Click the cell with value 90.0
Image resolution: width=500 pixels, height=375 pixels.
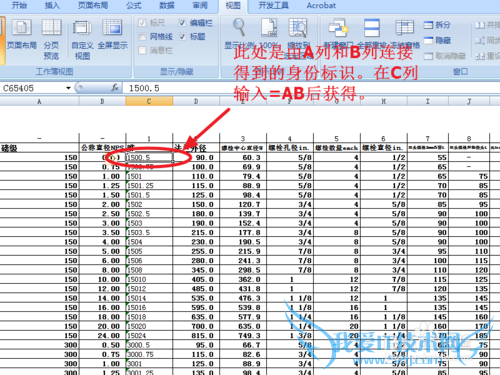click(196, 157)
